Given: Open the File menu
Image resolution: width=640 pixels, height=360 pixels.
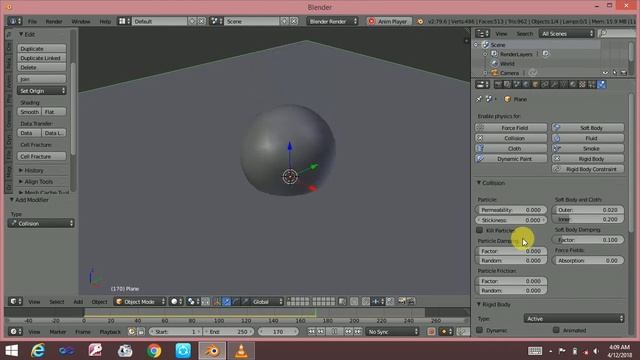Looking at the screenshot, I should click(32, 21).
